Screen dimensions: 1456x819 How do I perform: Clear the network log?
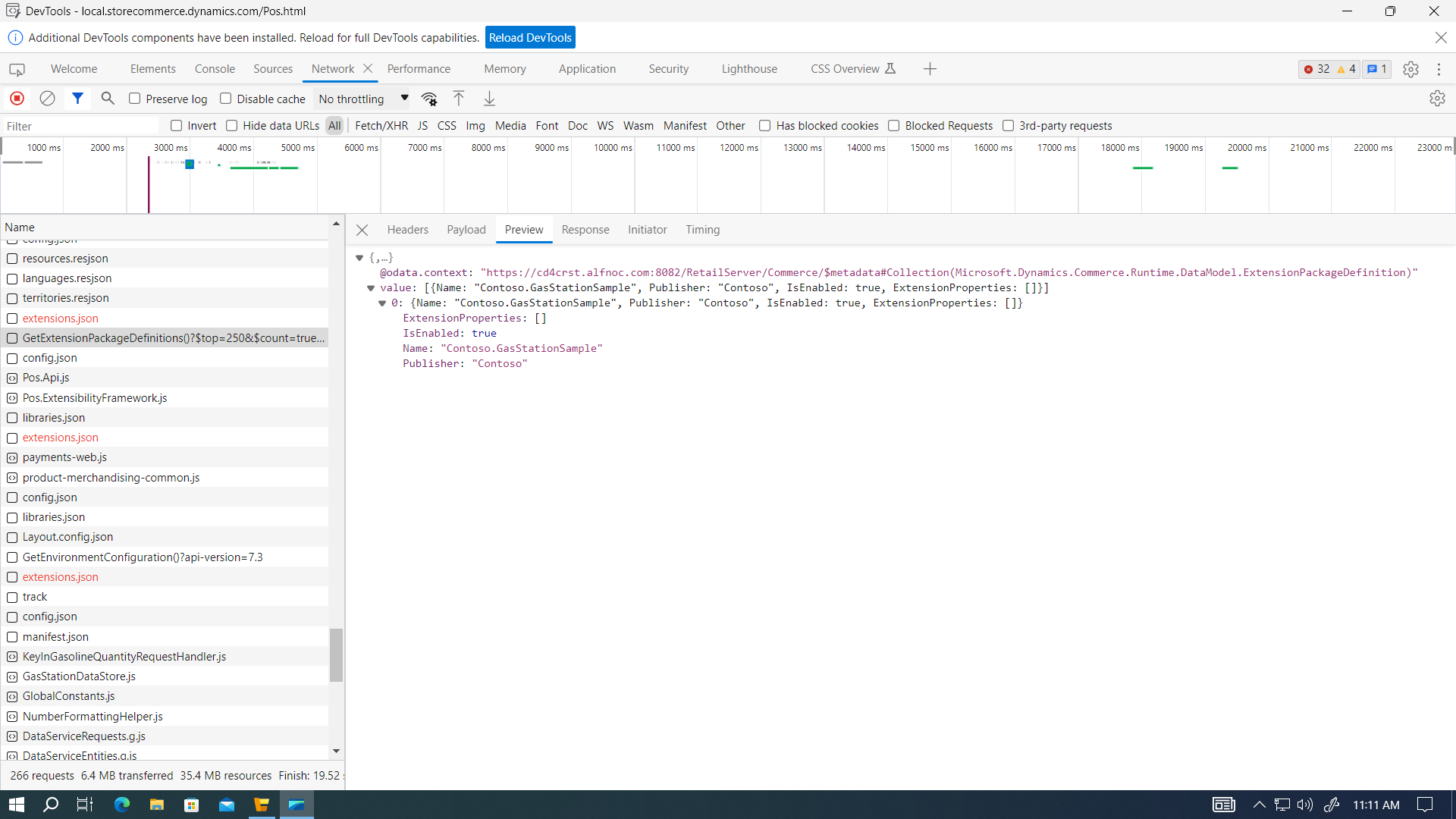(47, 99)
